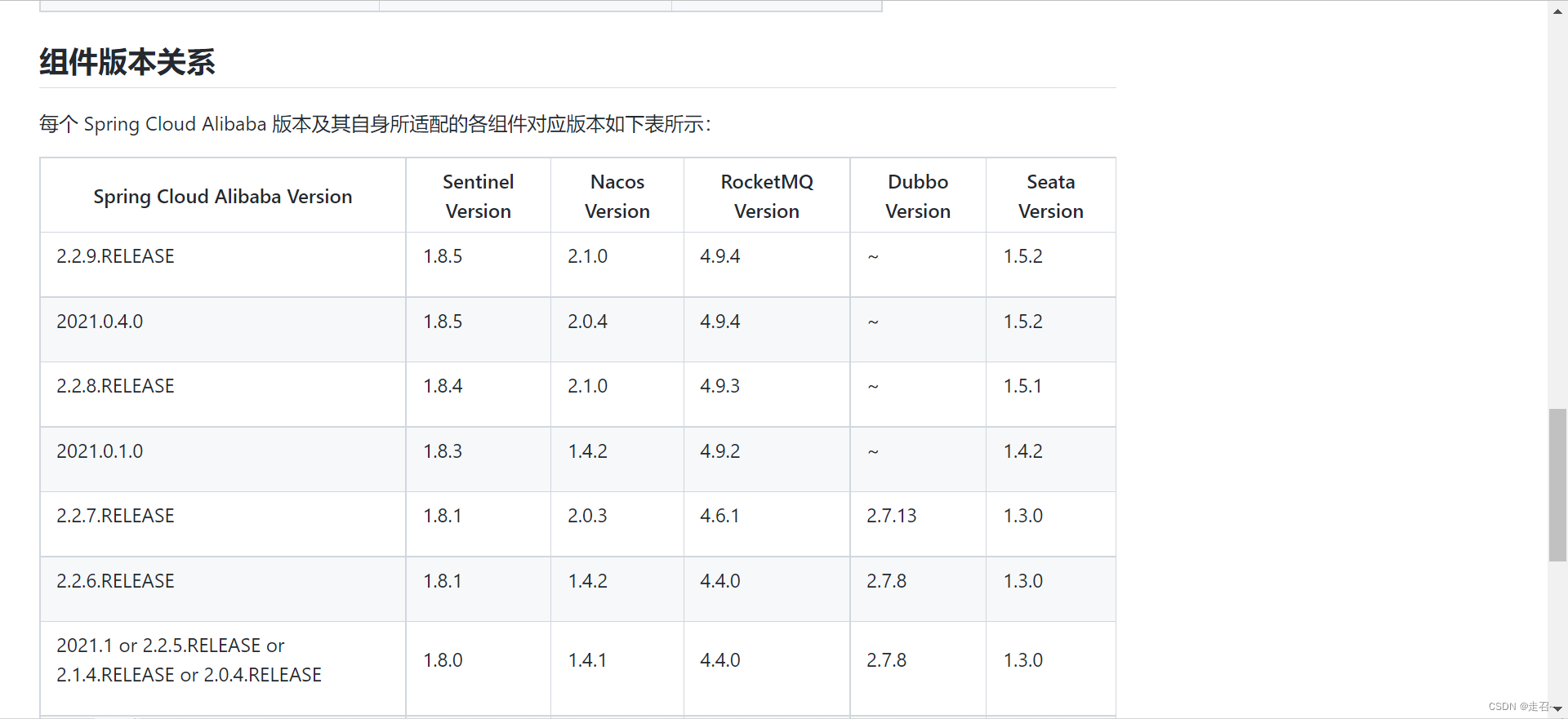The image size is (1568, 719).
Task: Click RocketMQ 4.9.4 in 2021.0.4.0 row
Action: [719, 322]
